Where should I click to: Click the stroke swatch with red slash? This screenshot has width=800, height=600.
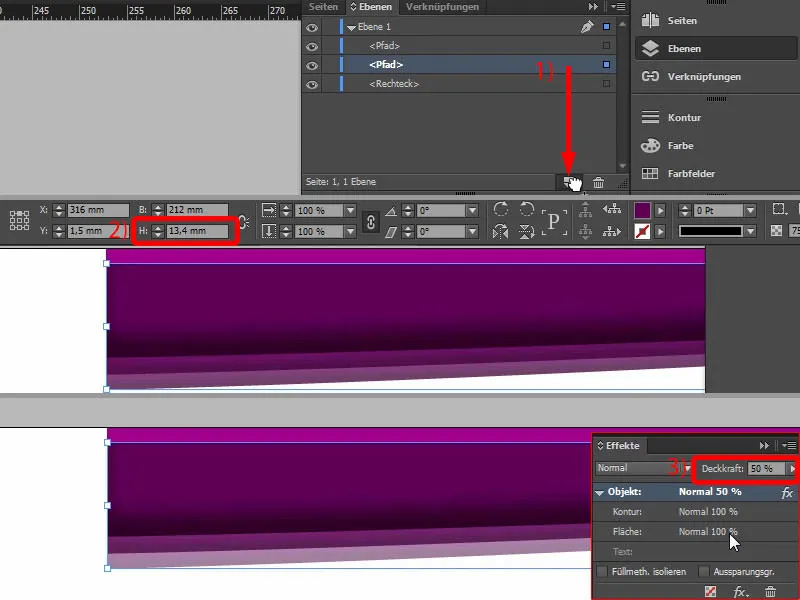[x=642, y=232]
